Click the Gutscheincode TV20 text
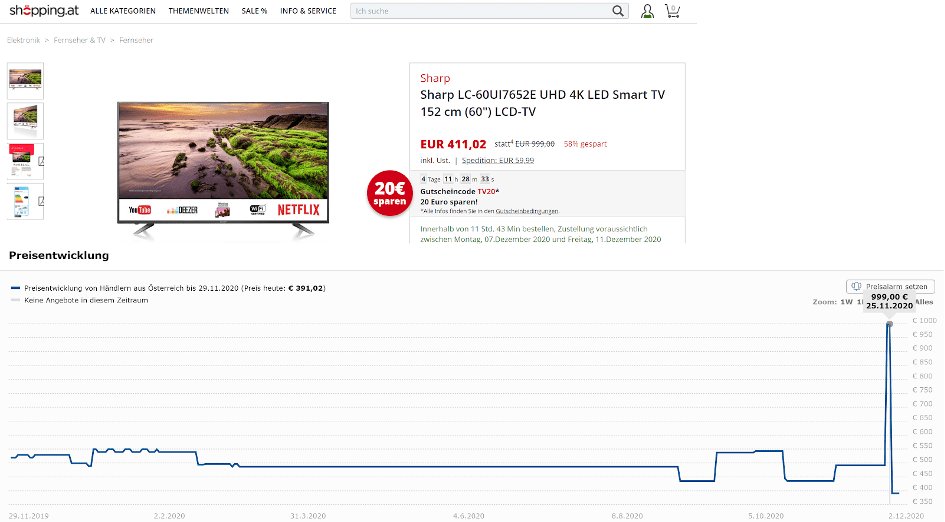This screenshot has width=945, height=522. [459, 192]
